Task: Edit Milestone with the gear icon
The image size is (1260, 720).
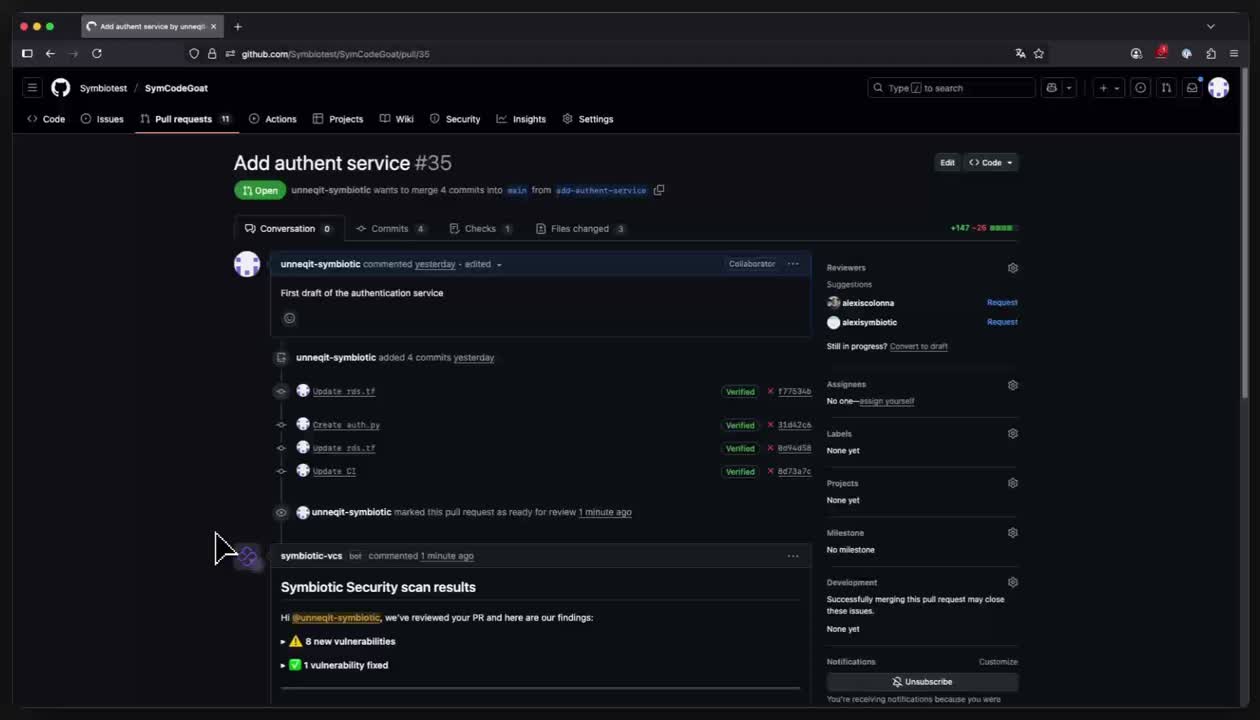Action: pos(1013,533)
